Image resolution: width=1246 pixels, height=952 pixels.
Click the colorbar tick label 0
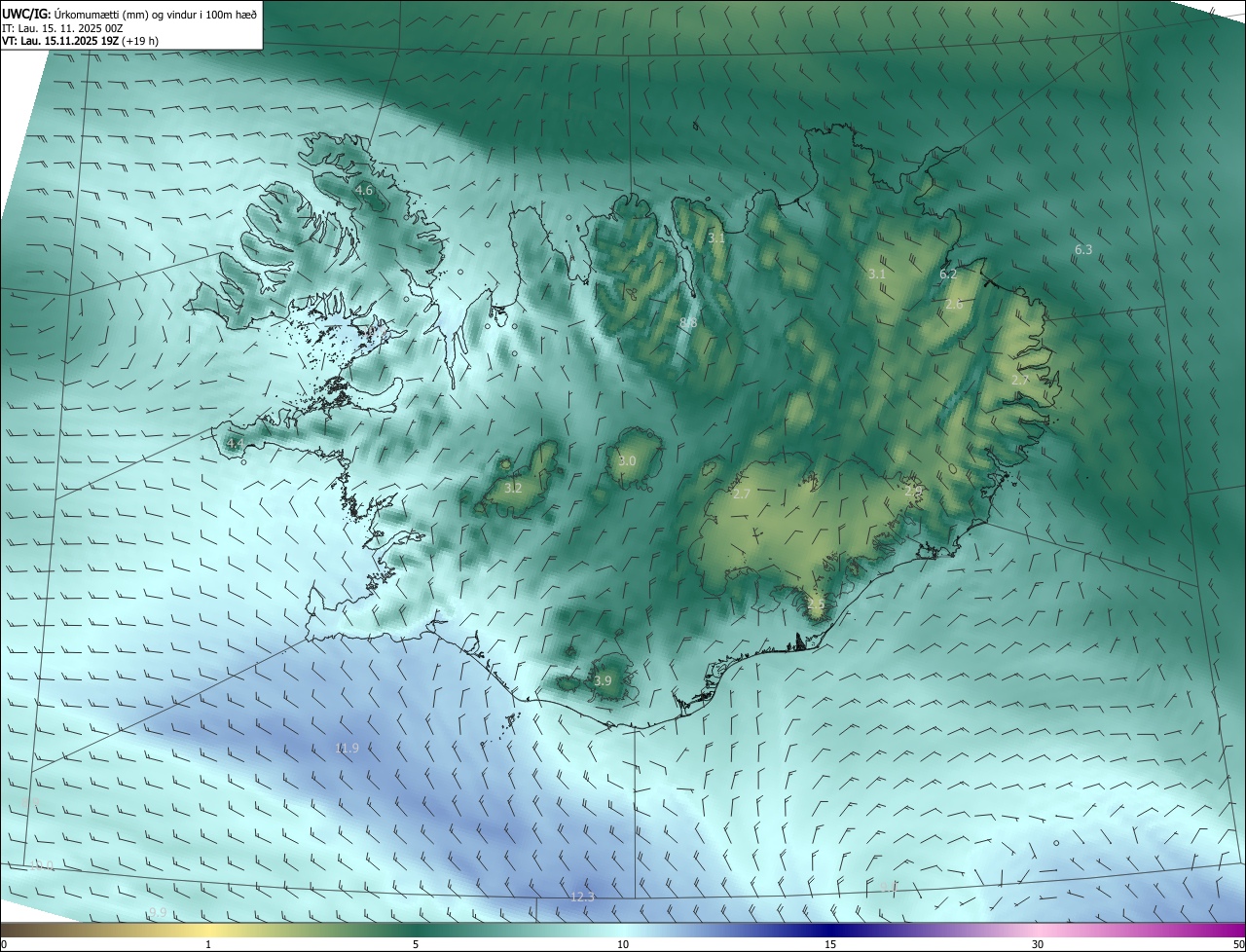[x=3, y=944]
